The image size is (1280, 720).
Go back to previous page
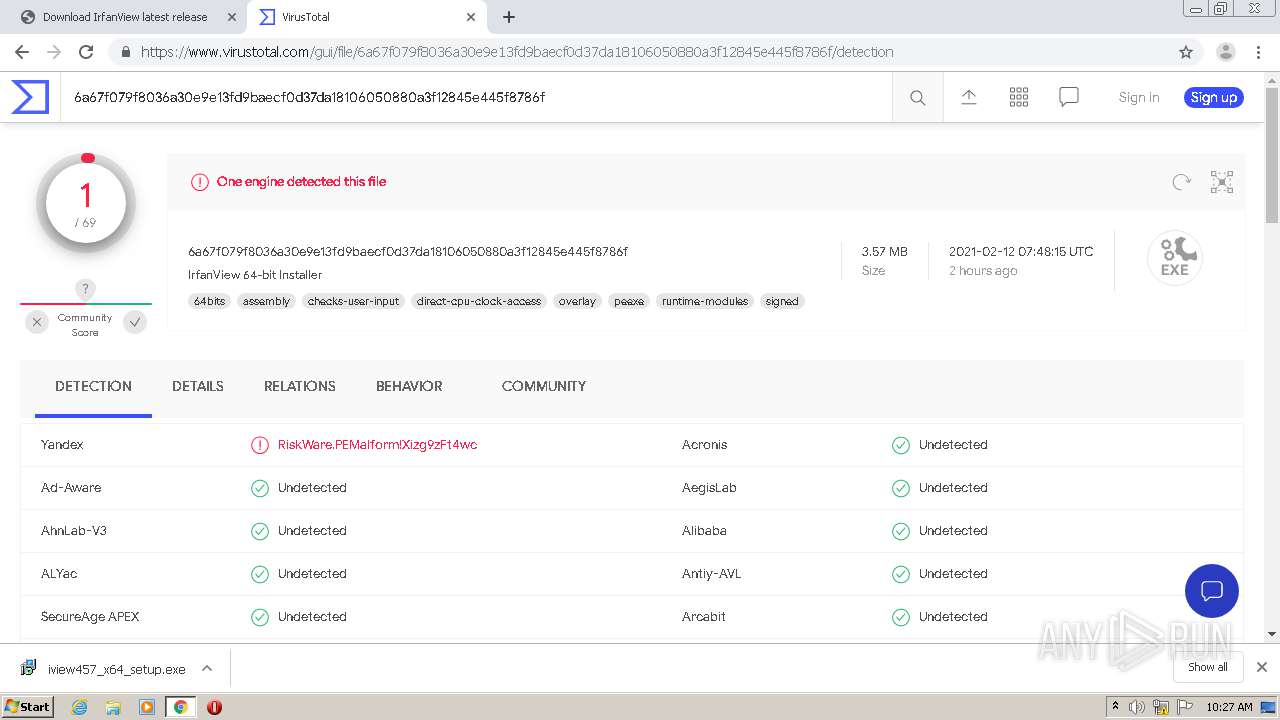tap(22, 52)
